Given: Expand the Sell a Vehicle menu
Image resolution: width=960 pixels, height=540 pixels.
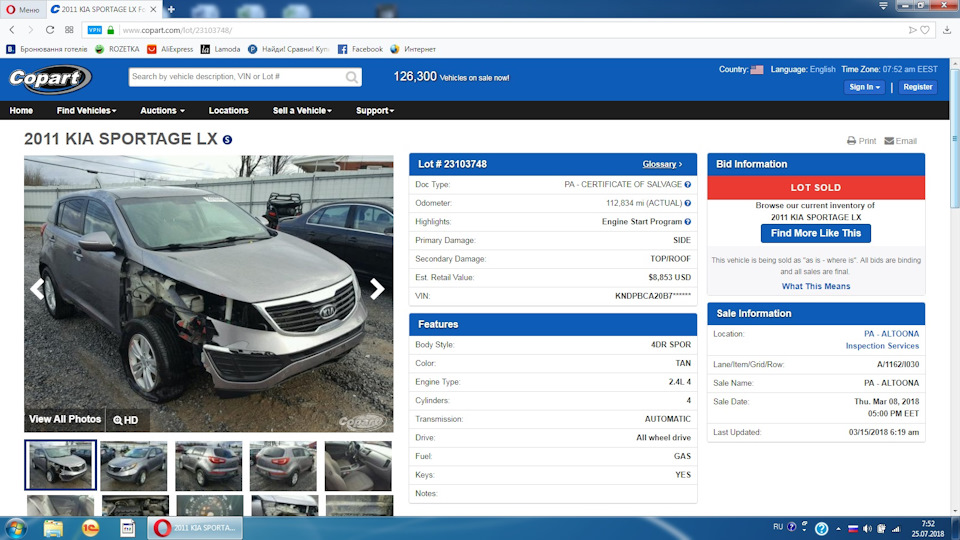Looking at the screenshot, I should tap(302, 111).
